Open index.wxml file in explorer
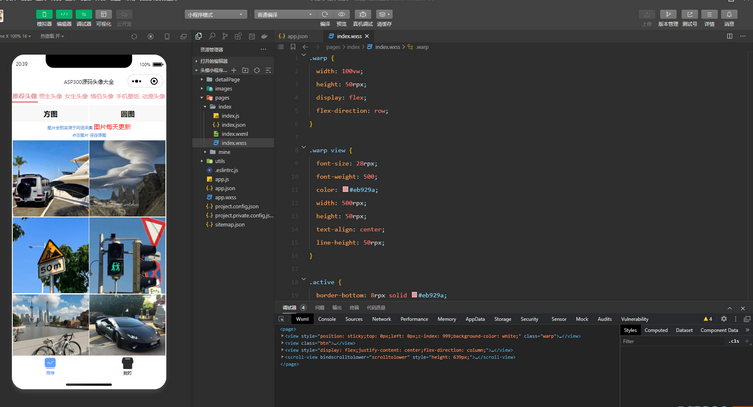Screen dimensions: 753x407 [x=234, y=134]
